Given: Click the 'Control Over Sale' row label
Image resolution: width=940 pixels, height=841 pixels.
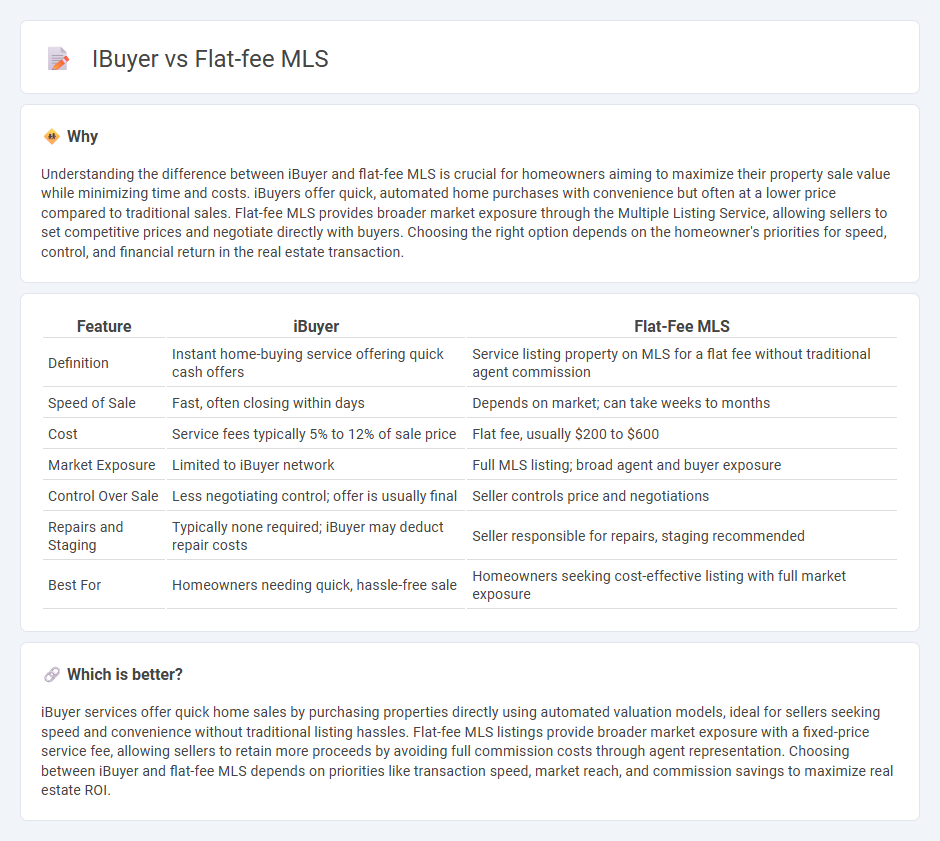Looking at the screenshot, I should point(103,496).
